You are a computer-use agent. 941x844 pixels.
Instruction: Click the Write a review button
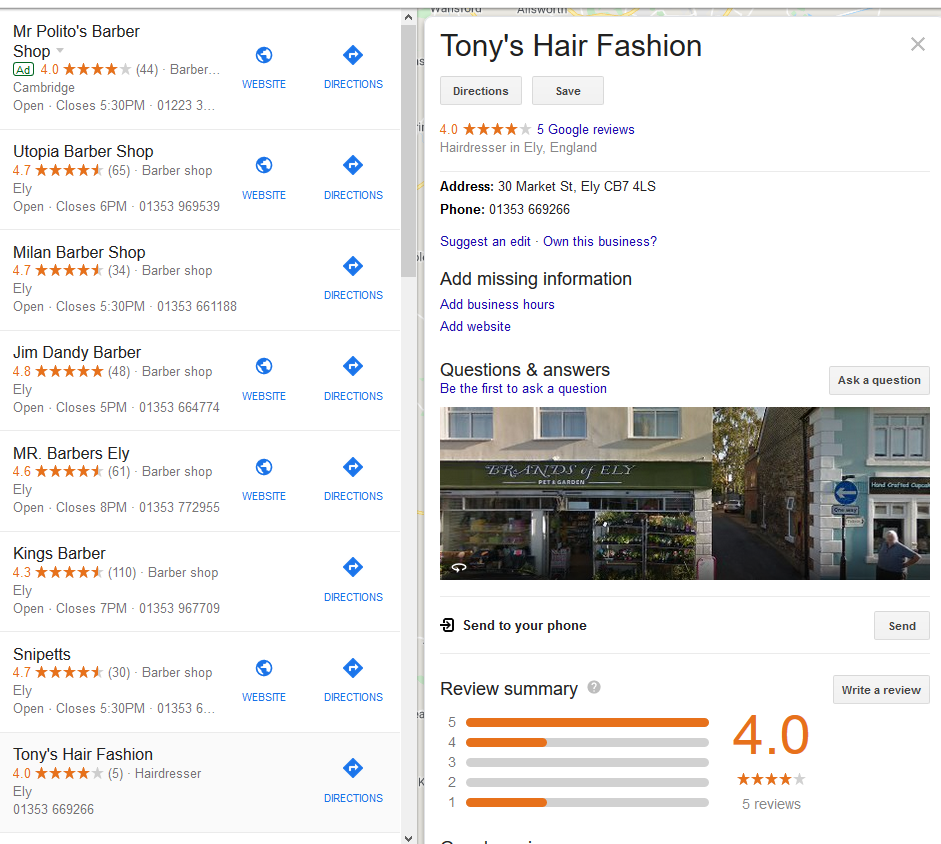coord(881,690)
